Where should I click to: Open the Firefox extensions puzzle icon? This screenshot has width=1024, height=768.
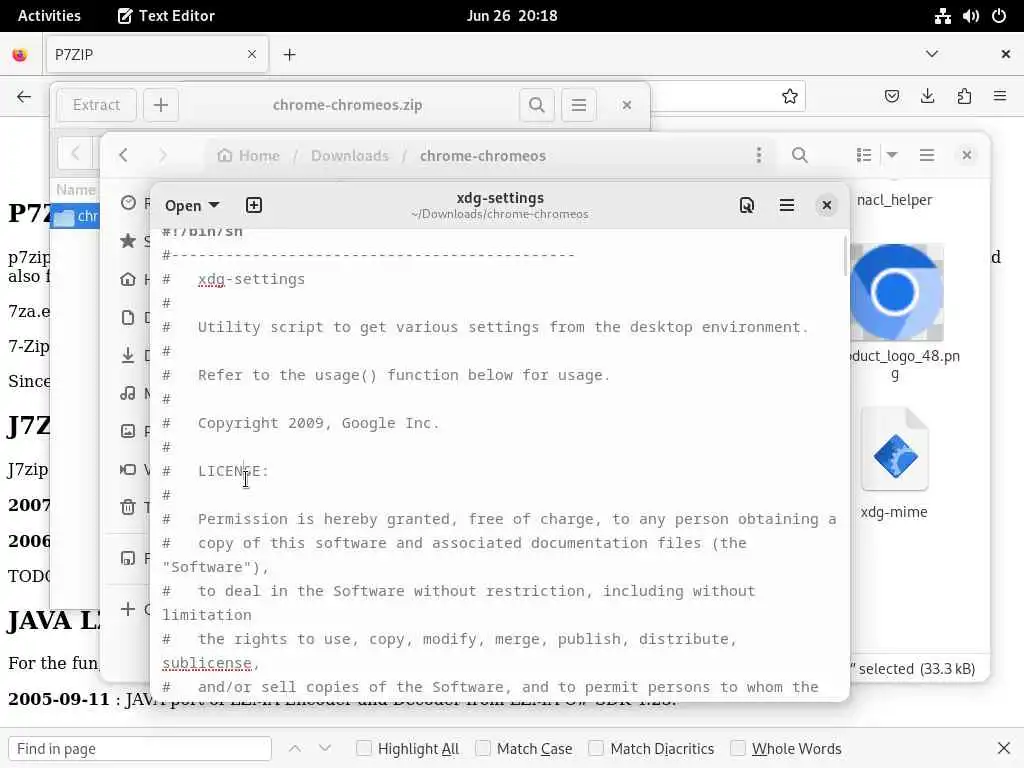coord(964,97)
